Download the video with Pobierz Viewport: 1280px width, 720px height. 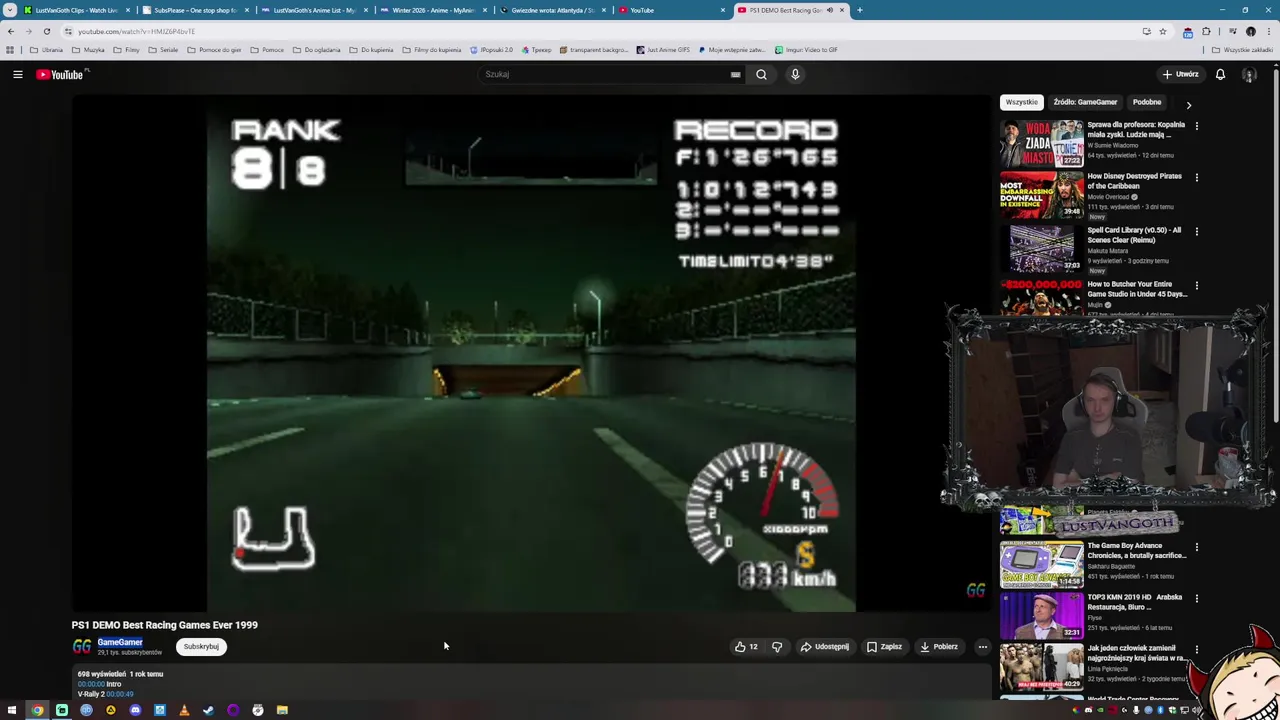click(939, 646)
